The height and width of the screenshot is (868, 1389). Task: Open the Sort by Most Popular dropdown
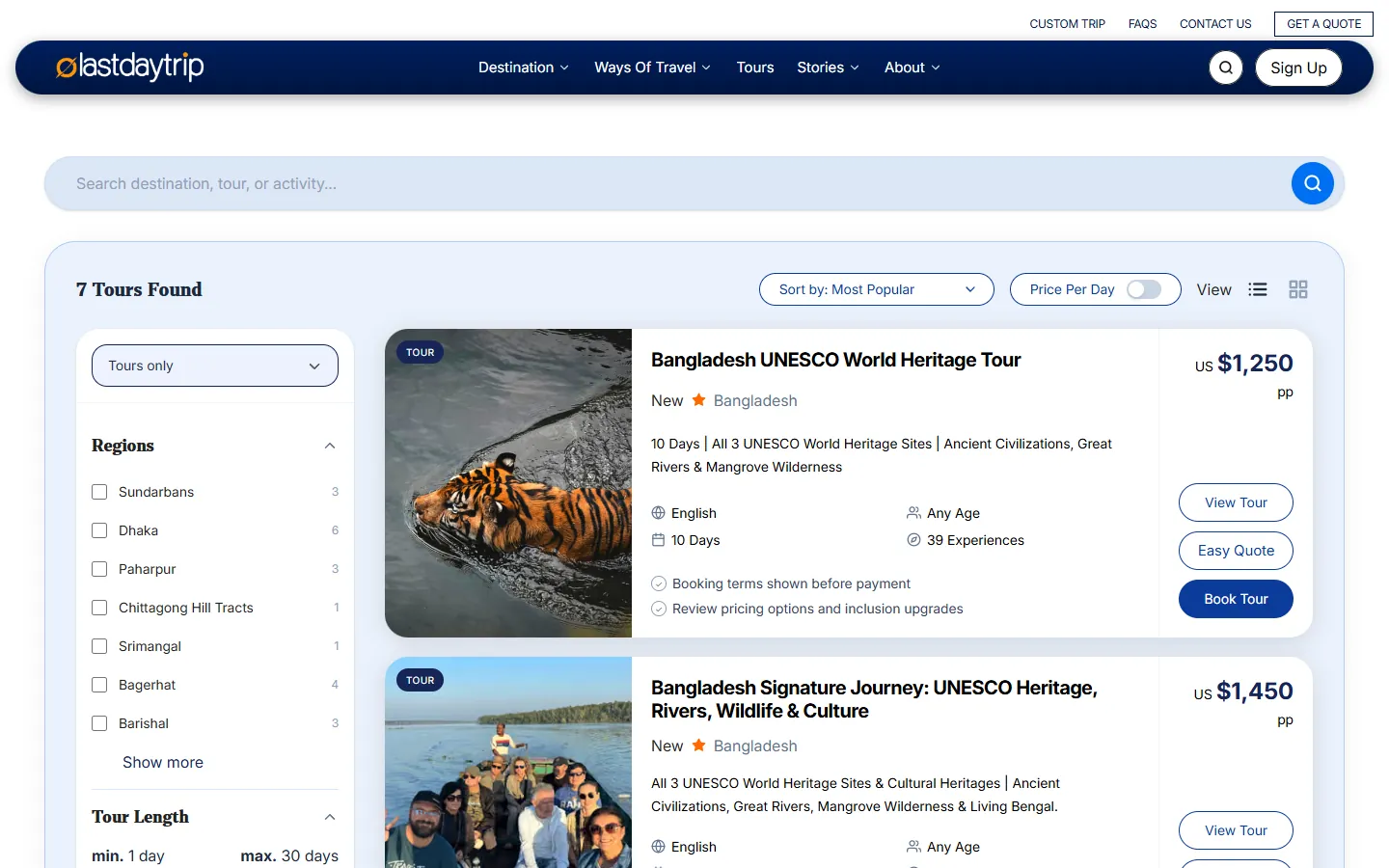[877, 289]
